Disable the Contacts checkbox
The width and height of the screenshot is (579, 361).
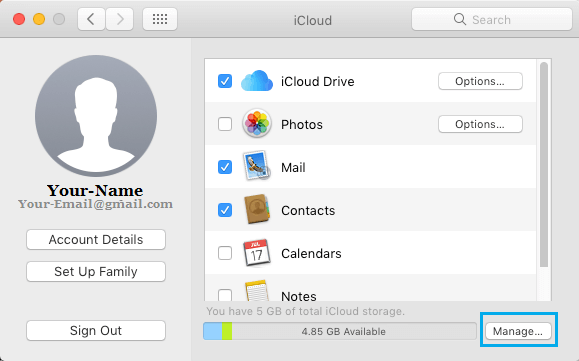(225, 210)
